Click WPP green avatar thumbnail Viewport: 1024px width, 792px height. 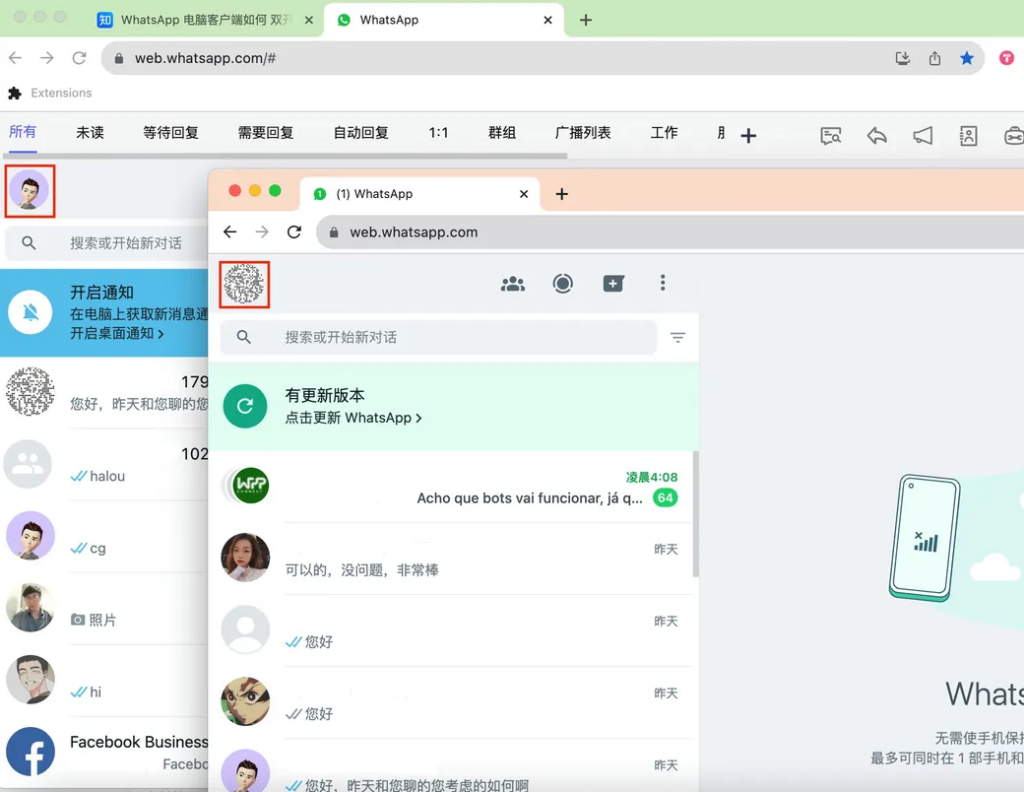251,485
